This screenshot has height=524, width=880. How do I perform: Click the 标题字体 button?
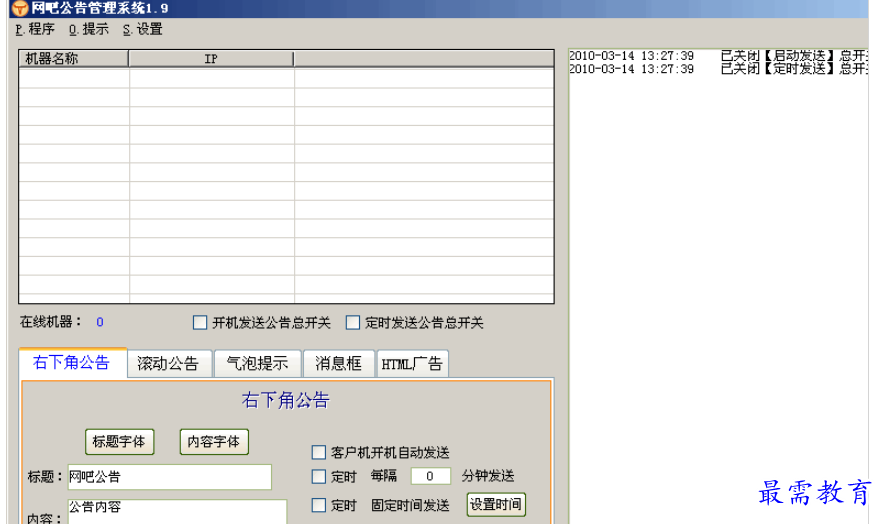click(120, 442)
